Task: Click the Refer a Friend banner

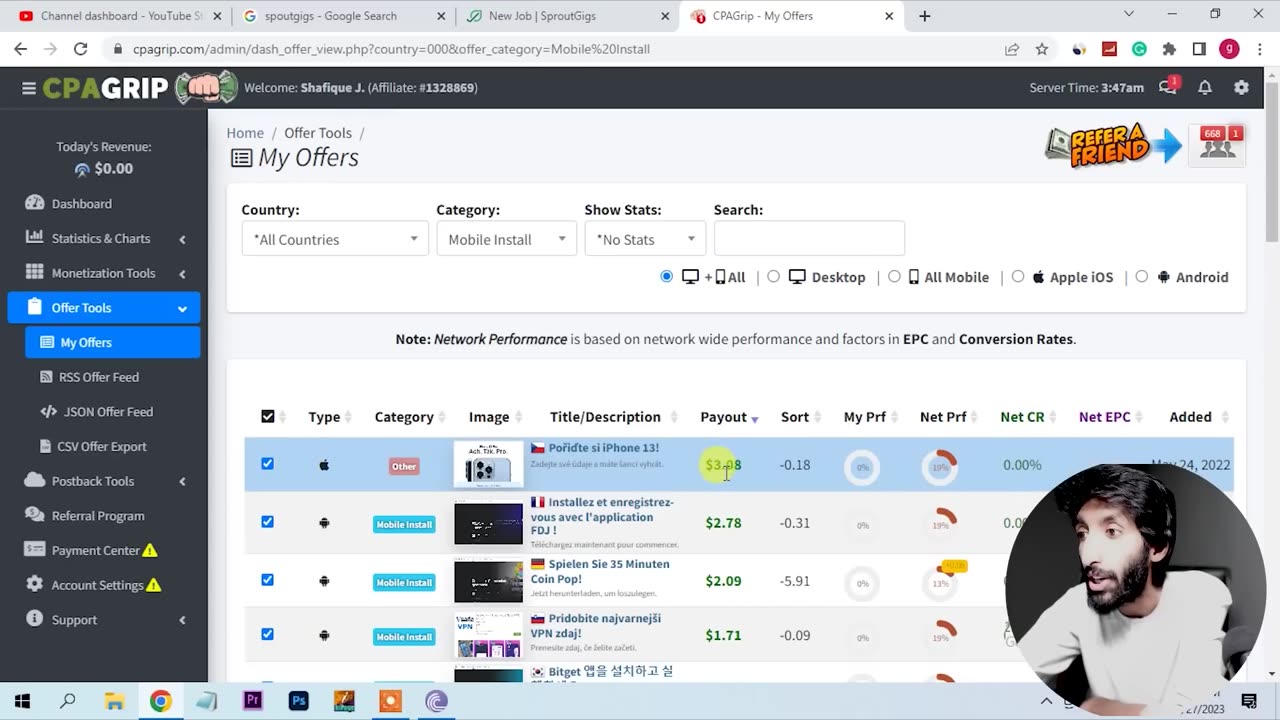Action: click(x=1112, y=146)
